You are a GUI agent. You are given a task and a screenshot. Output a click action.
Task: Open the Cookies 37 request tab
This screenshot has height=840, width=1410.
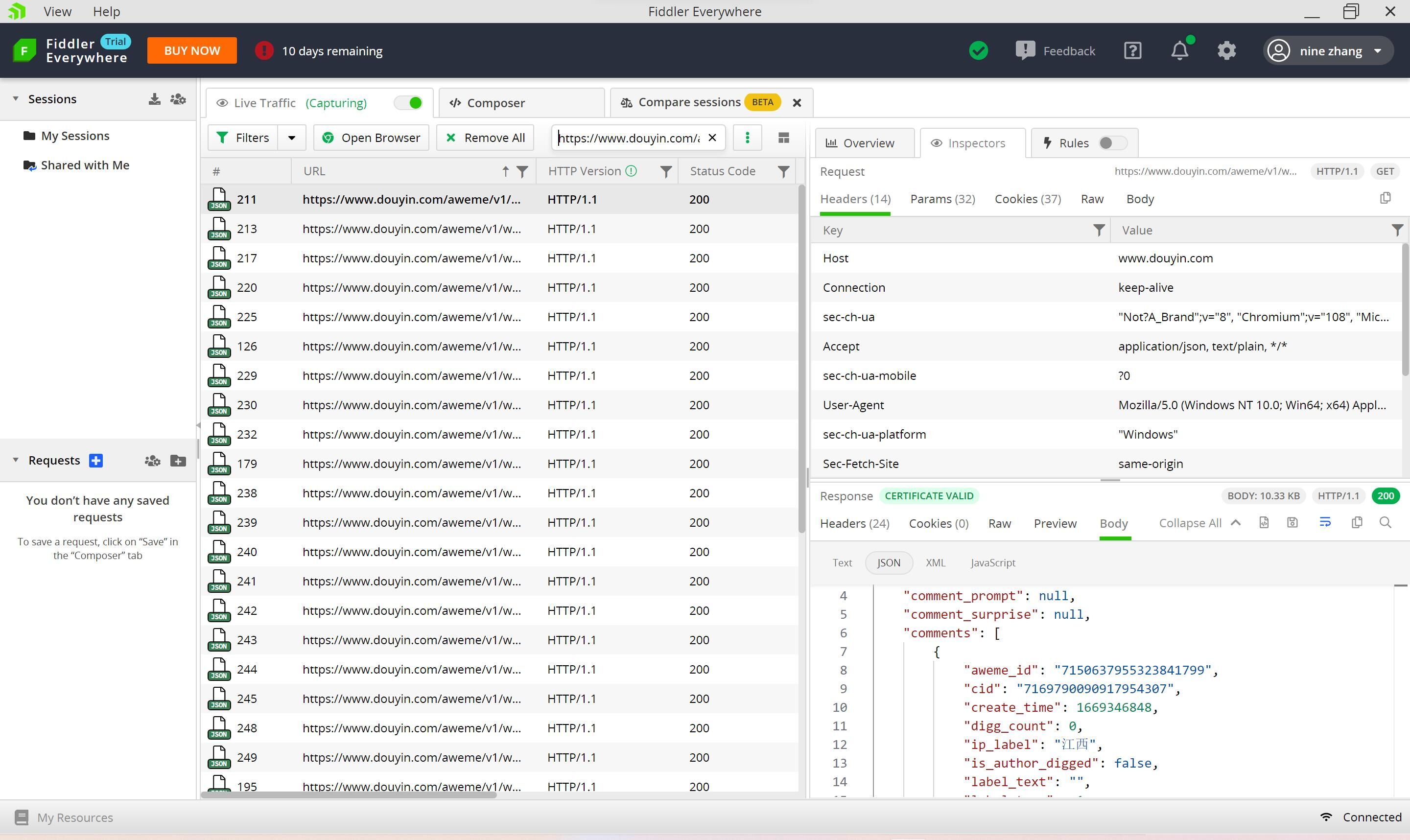1026,198
